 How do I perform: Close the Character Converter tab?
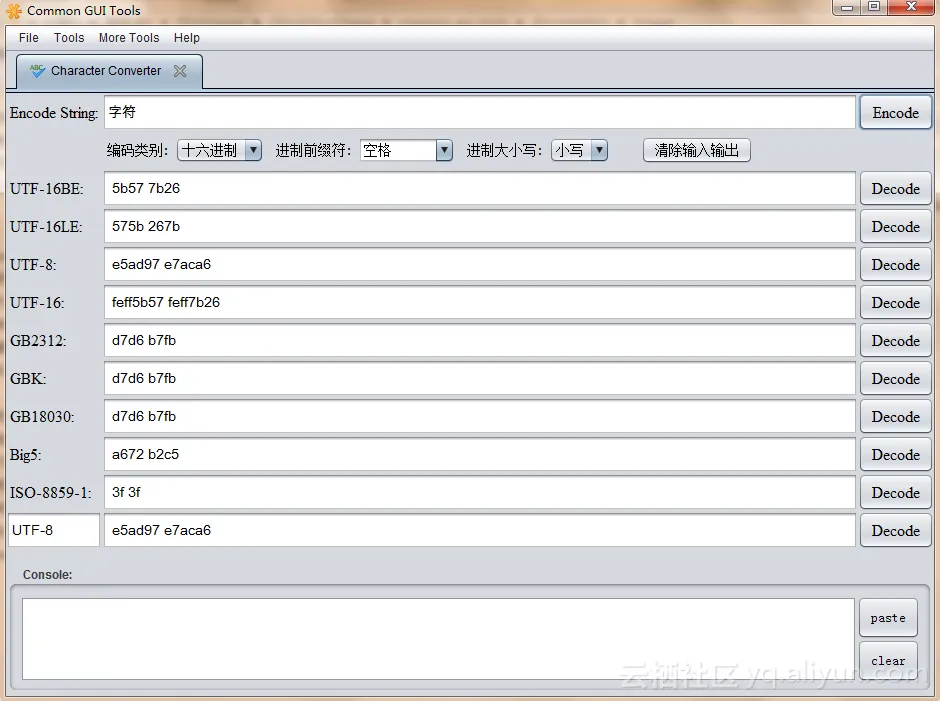tap(180, 71)
